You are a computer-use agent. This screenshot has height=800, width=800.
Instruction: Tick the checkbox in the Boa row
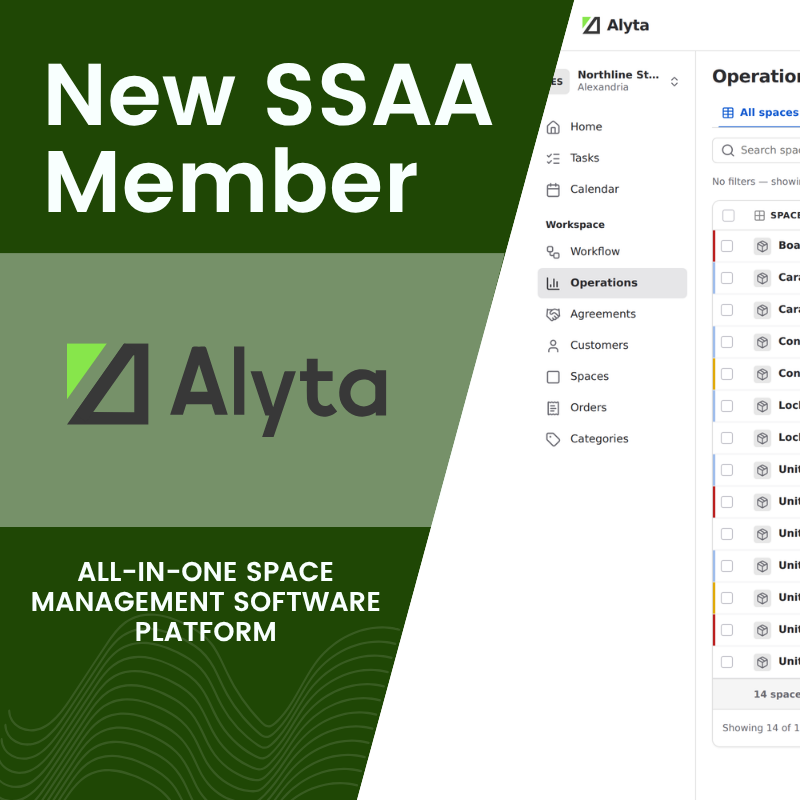[x=727, y=246]
